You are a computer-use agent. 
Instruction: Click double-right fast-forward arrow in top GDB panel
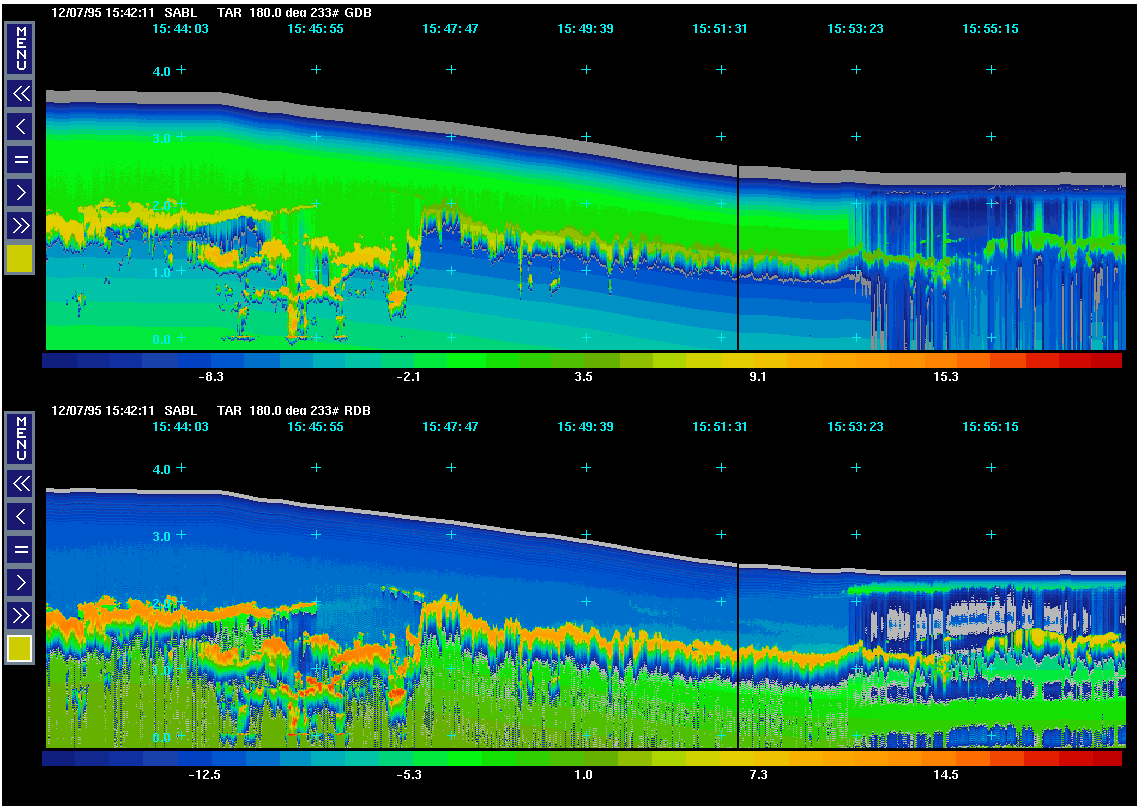coord(20,225)
